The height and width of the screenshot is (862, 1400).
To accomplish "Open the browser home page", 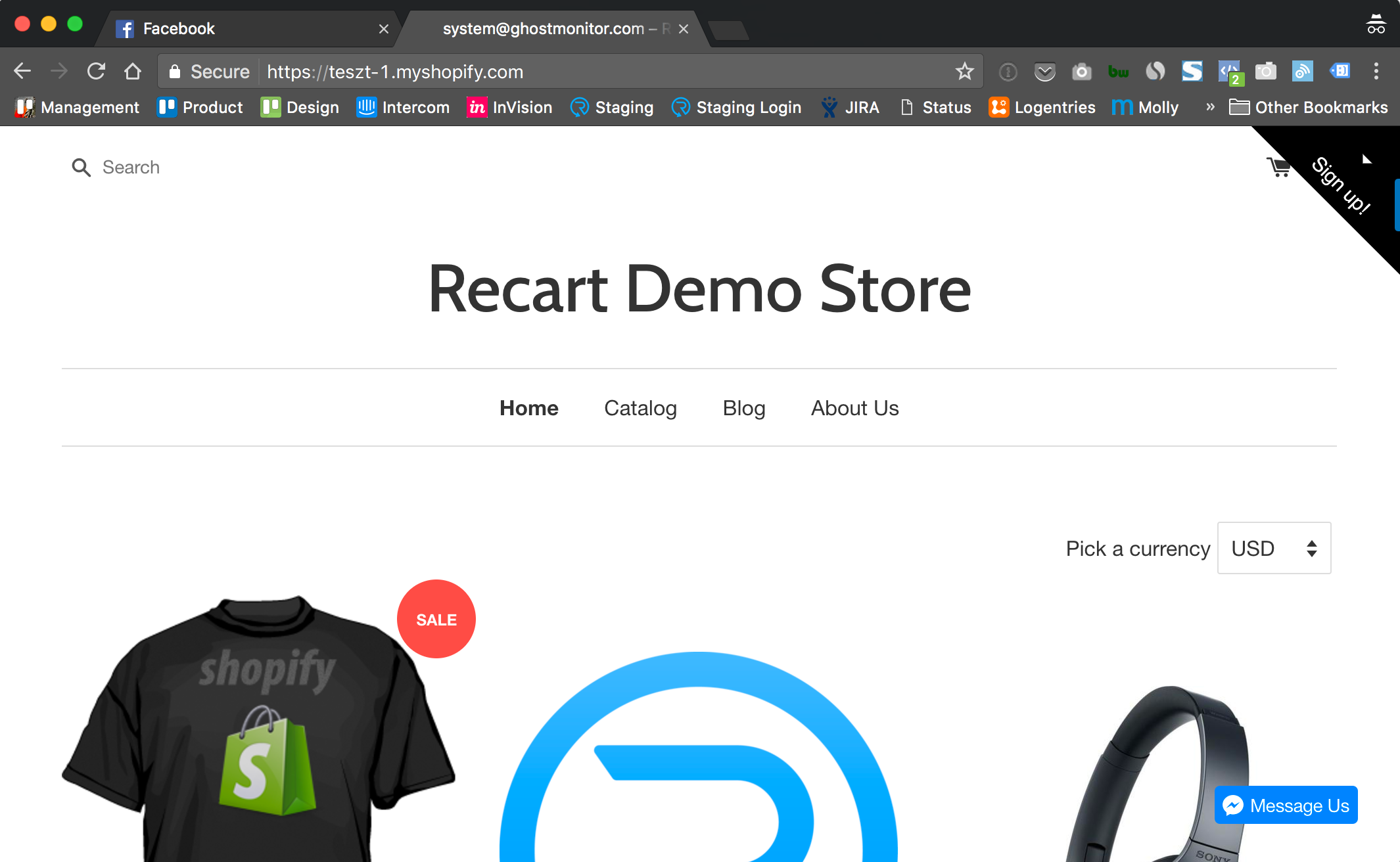I will coord(133,72).
